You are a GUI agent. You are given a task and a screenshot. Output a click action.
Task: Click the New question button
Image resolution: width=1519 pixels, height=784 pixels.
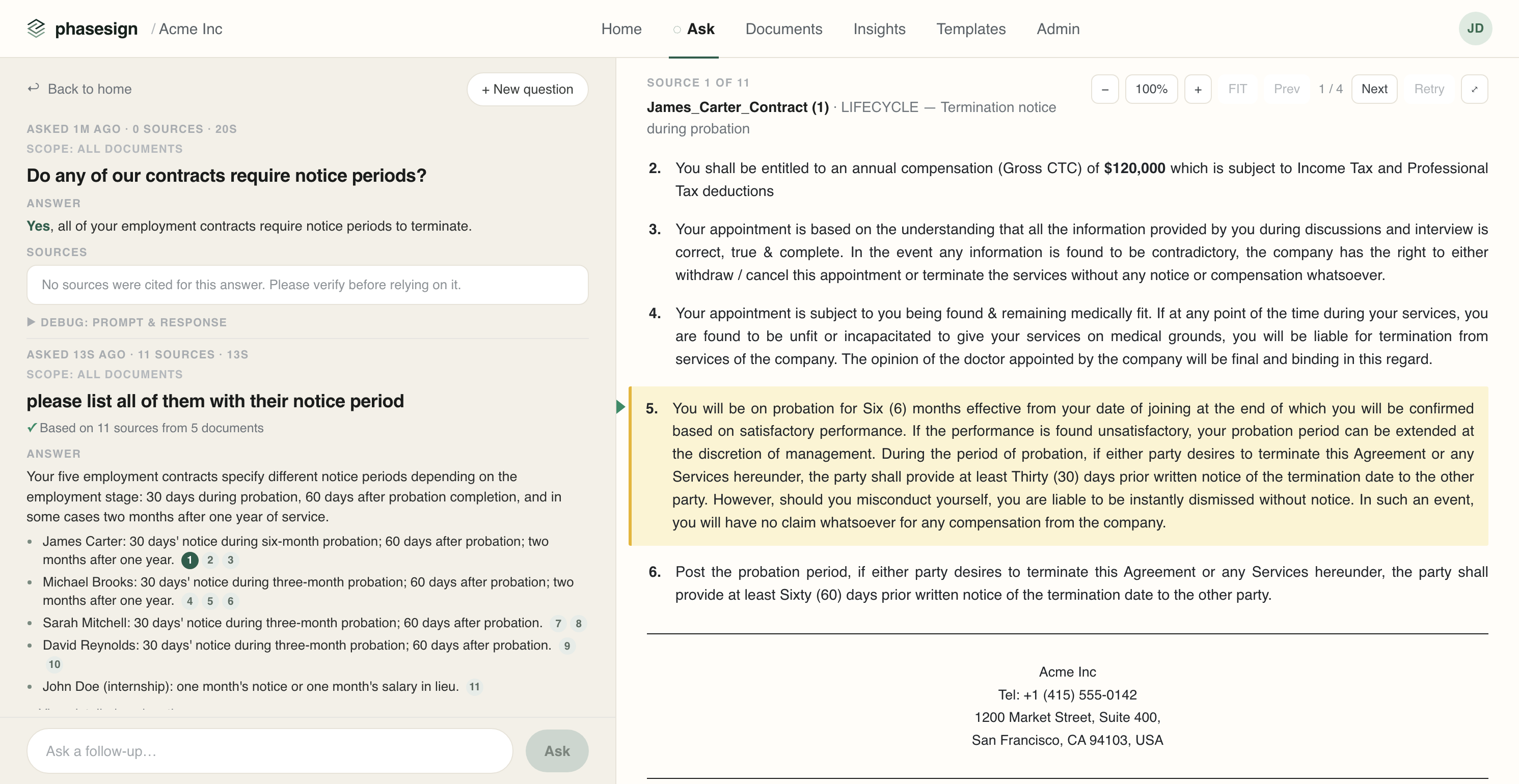click(527, 89)
